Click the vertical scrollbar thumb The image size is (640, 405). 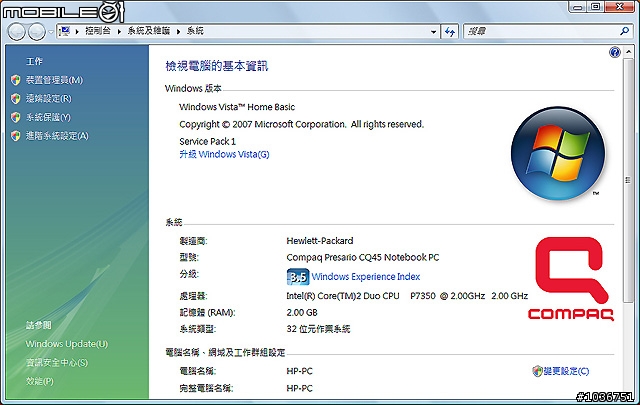click(x=628, y=180)
